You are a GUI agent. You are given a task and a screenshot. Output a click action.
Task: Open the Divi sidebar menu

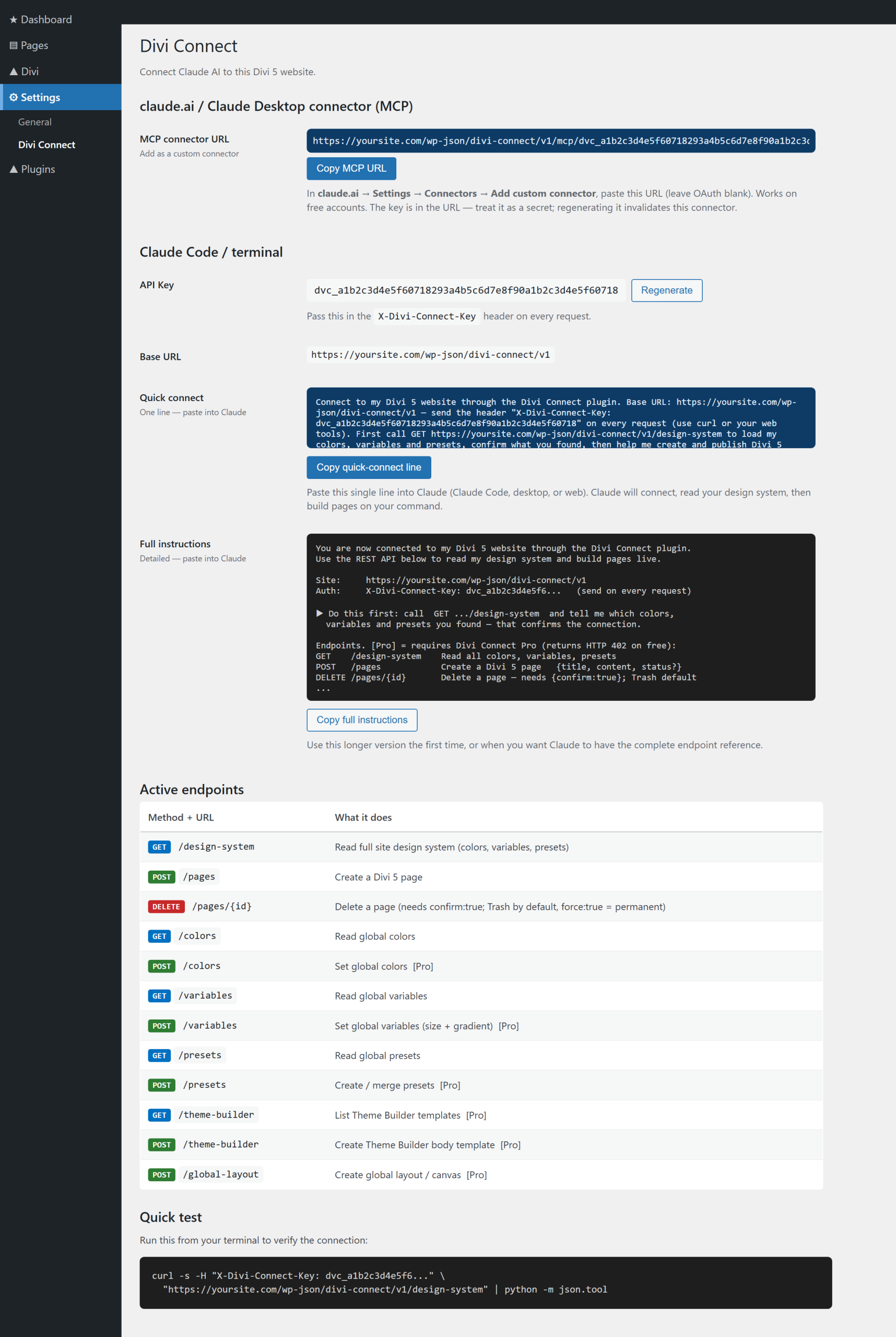click(61, 72)
